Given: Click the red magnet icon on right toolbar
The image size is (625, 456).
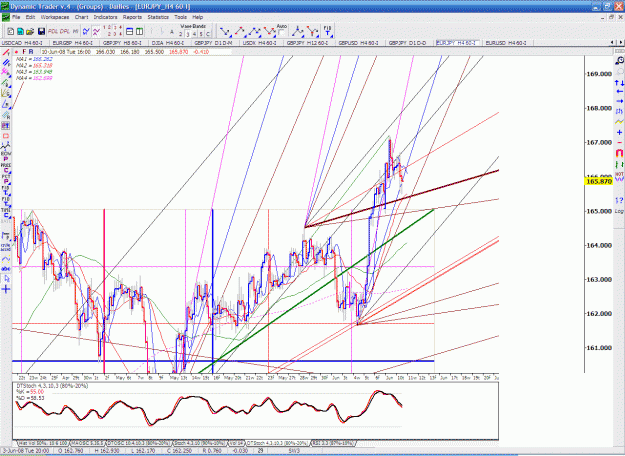Looking at the screenshot, I should [x=619, y=153].
